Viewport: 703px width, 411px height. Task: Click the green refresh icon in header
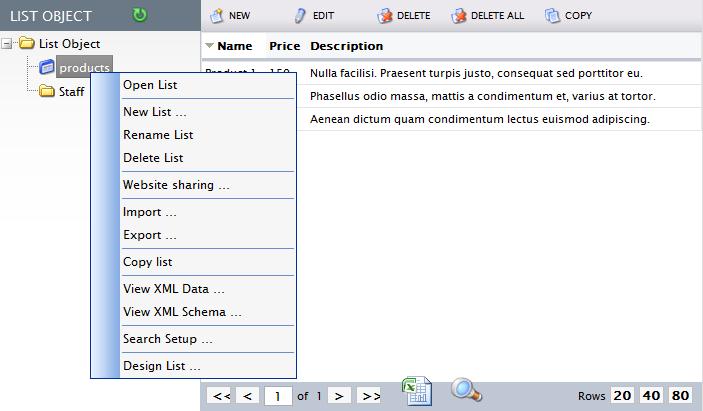140,15
